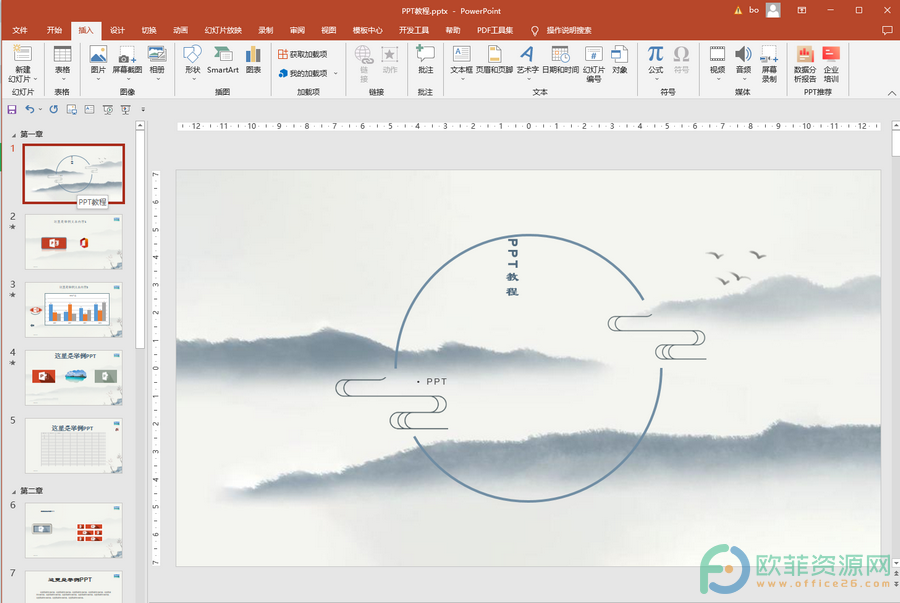Open 页眉和页脚 header and footer
This screenshot has height=603, width=900.
point(494,61)
